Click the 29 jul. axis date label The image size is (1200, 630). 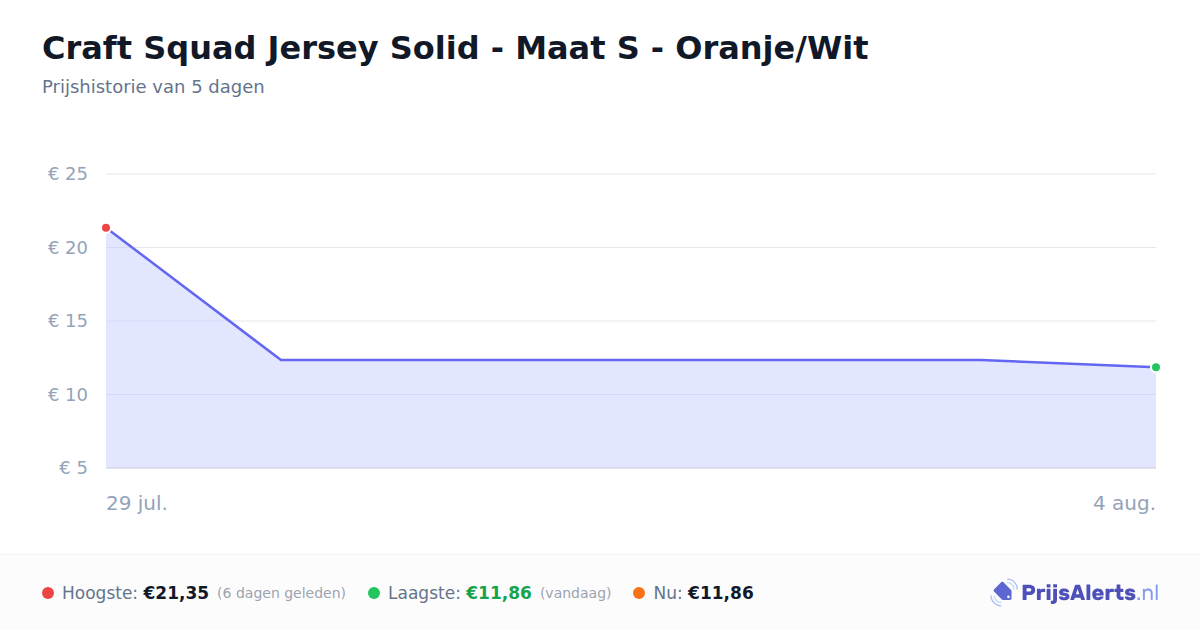[x=137, y=503]
